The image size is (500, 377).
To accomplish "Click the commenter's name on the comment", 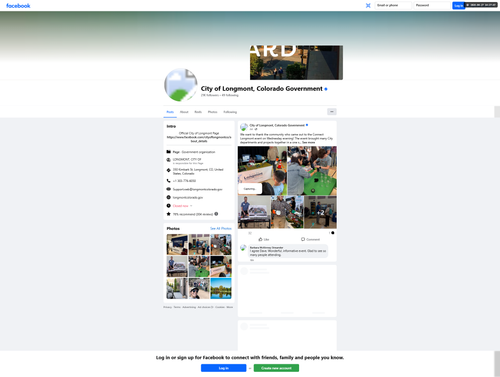I will coord(266,248).
